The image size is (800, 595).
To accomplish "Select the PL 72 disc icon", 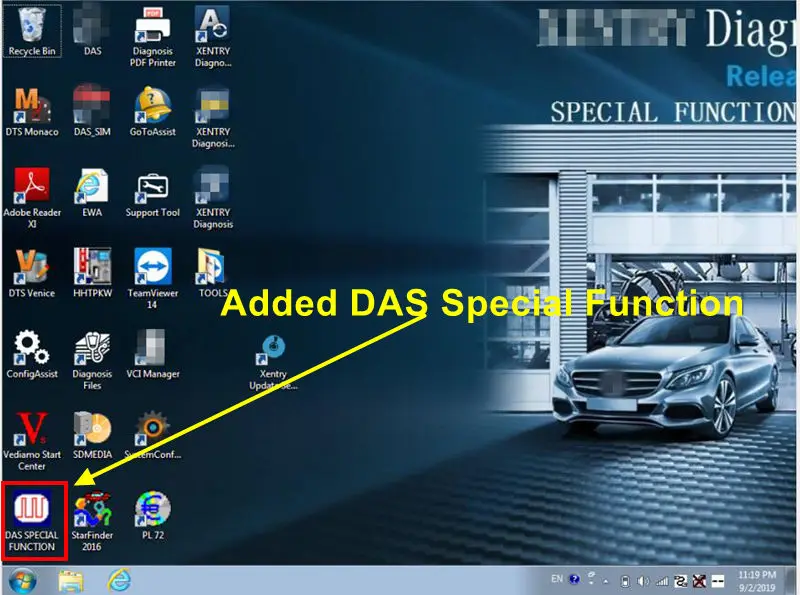I will 153,515.
